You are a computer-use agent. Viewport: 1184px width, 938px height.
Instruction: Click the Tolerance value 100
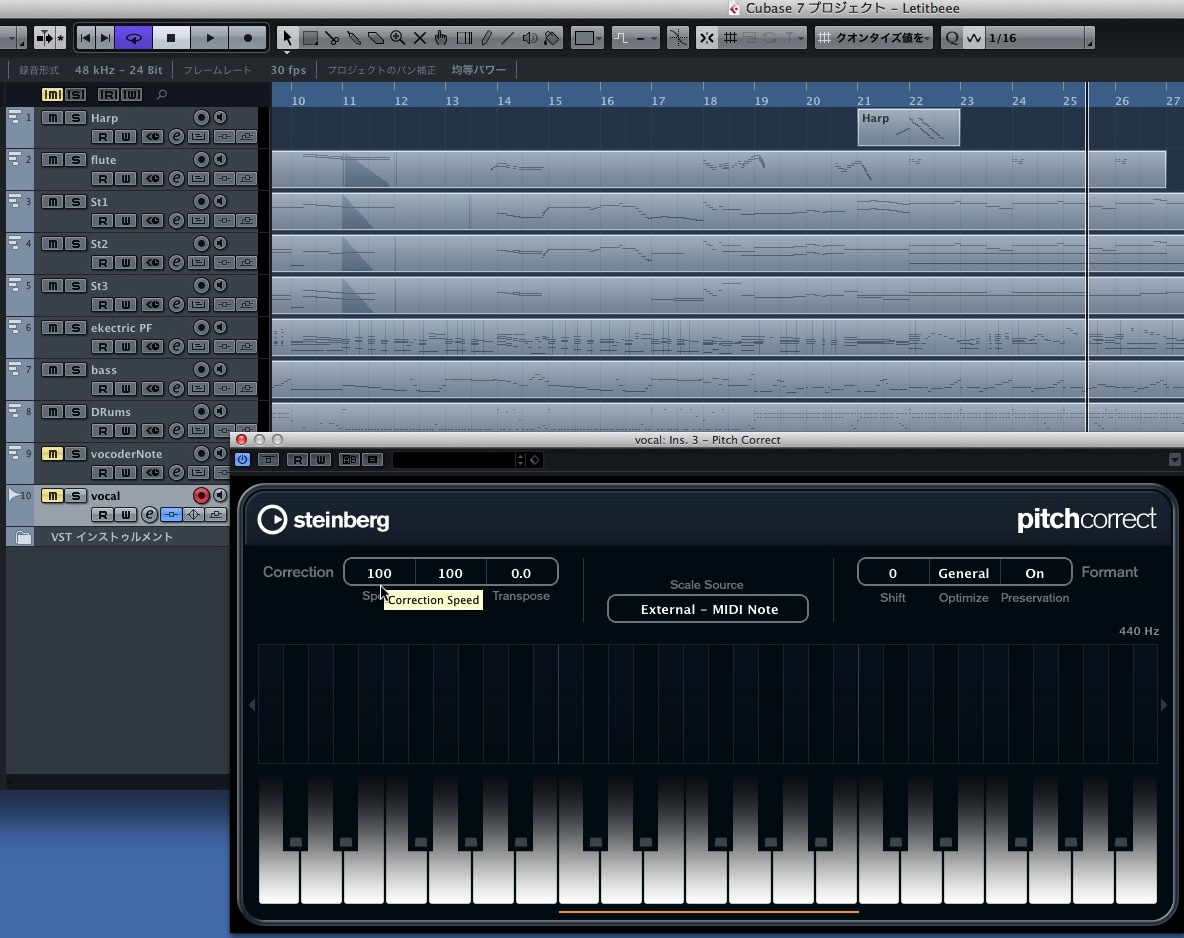coord(450,573)
